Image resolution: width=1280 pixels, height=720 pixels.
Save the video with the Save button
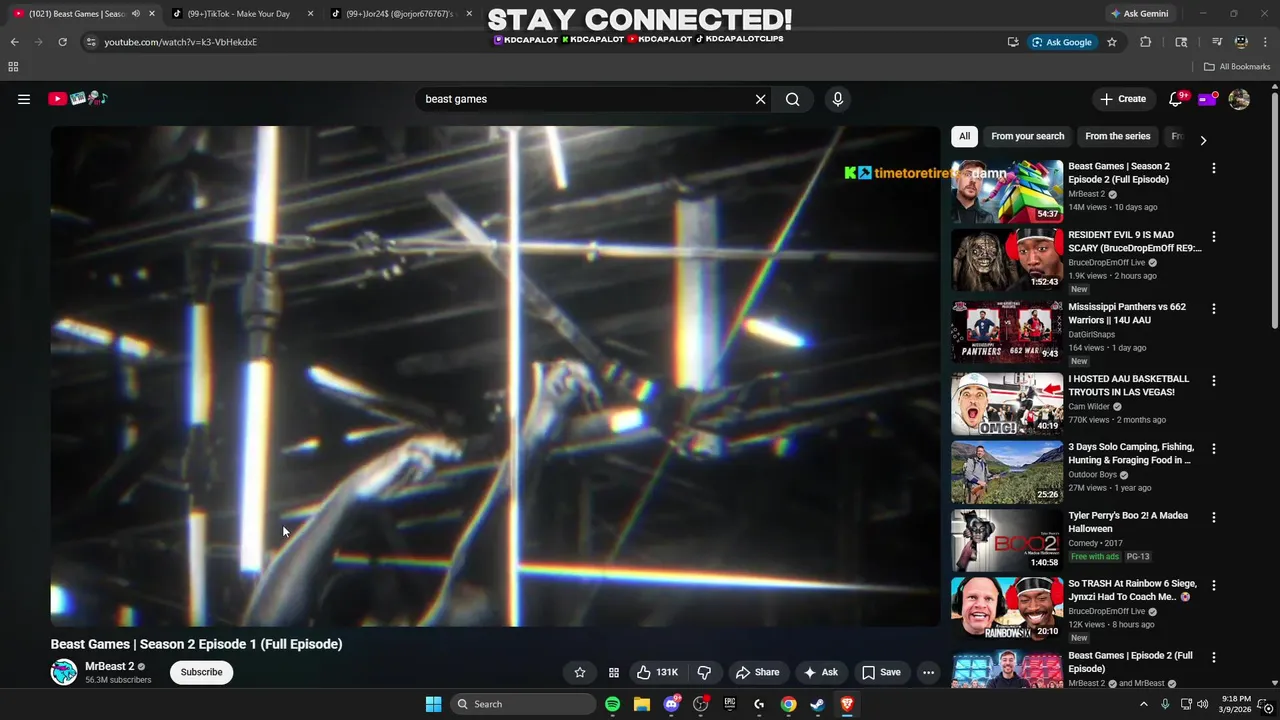click(x=881, y=672)
